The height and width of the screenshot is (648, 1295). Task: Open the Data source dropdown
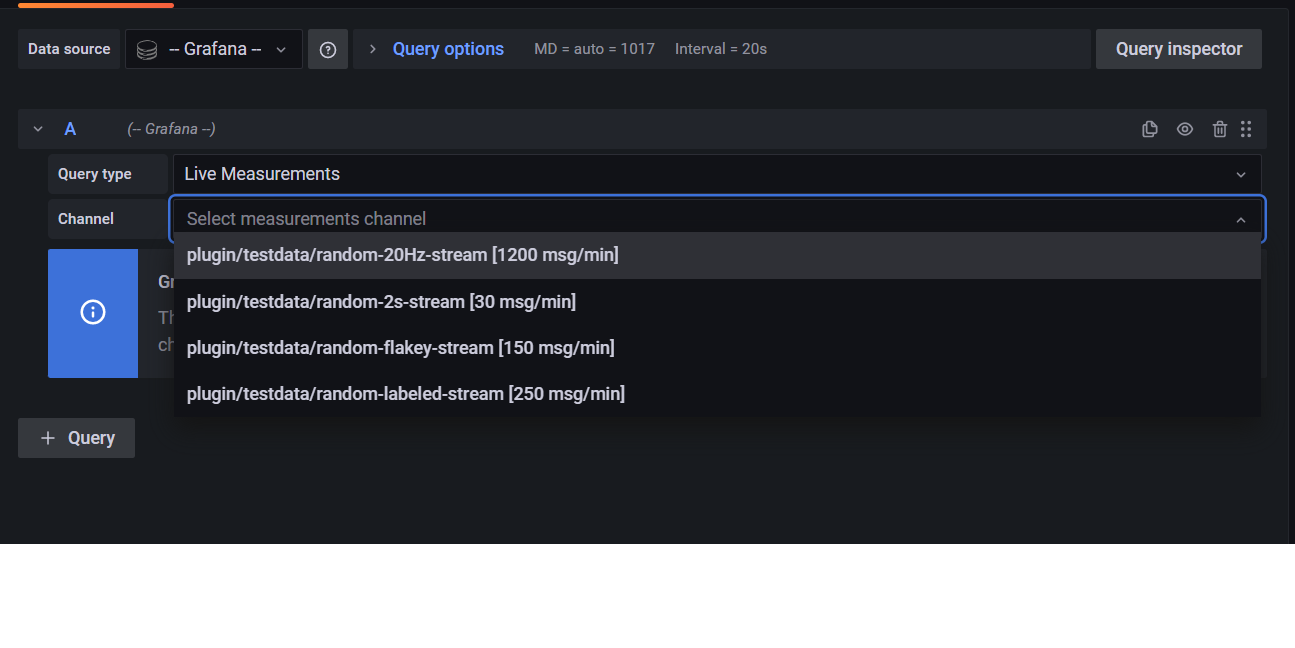pyautogui.click(x=214, y=49)
